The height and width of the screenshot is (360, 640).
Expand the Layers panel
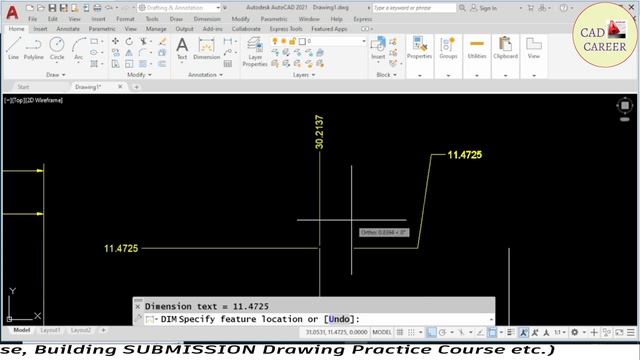click(304, 75)
